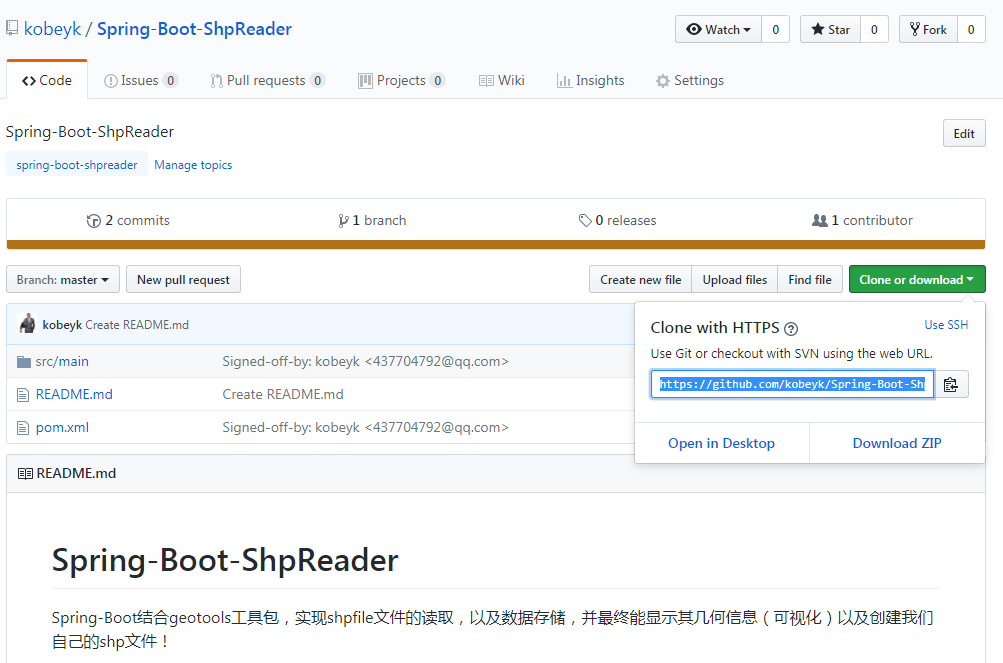Open the Branch: master dropdown
This screenshot has width=1003, height=663.
(63, 280)
